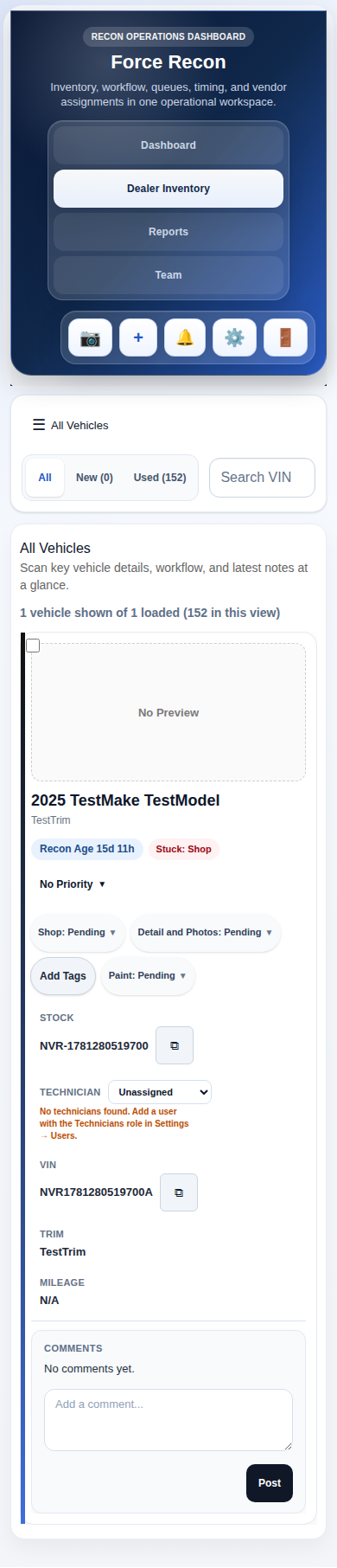Select the Used (152) filter

pyautogui.click(x=160, y=478)
